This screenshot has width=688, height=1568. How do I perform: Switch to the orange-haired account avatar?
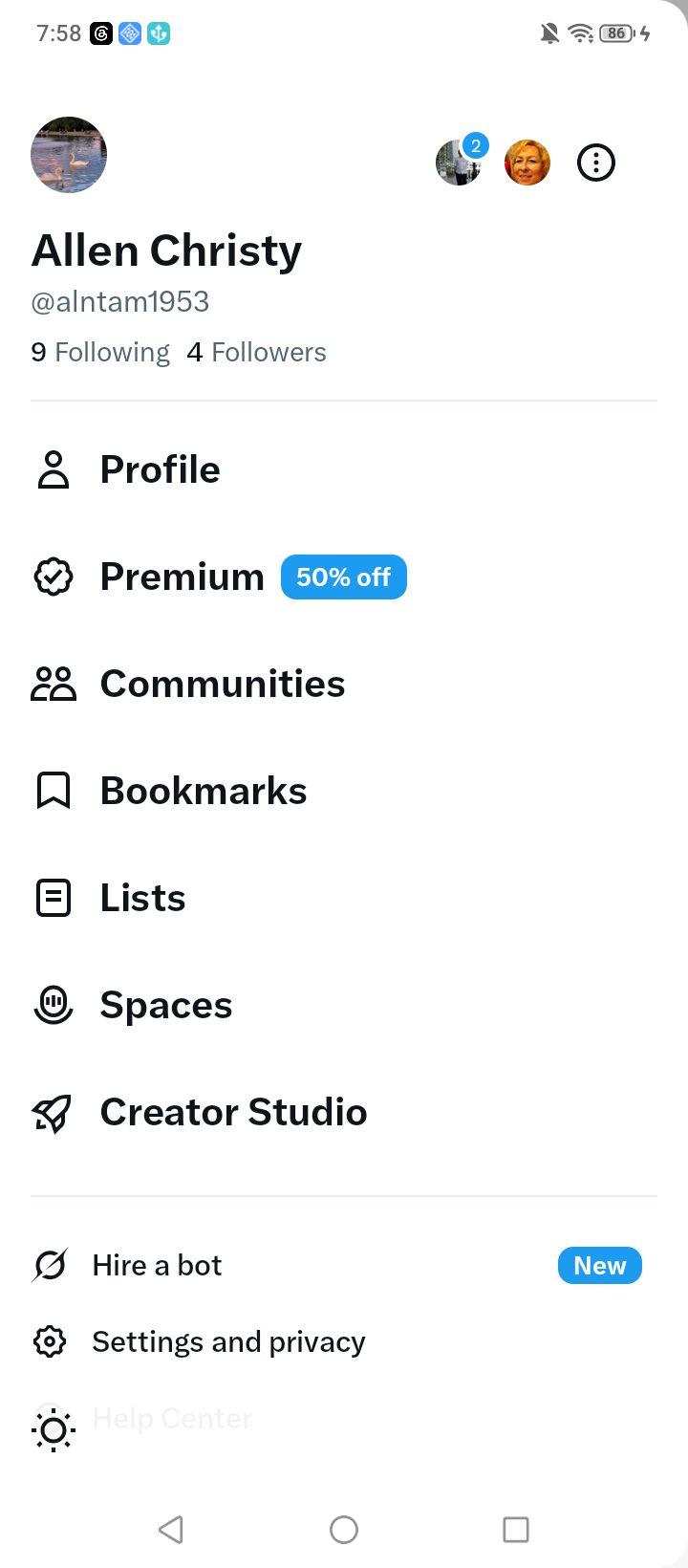pyautogui.click(x=527, y=163)
